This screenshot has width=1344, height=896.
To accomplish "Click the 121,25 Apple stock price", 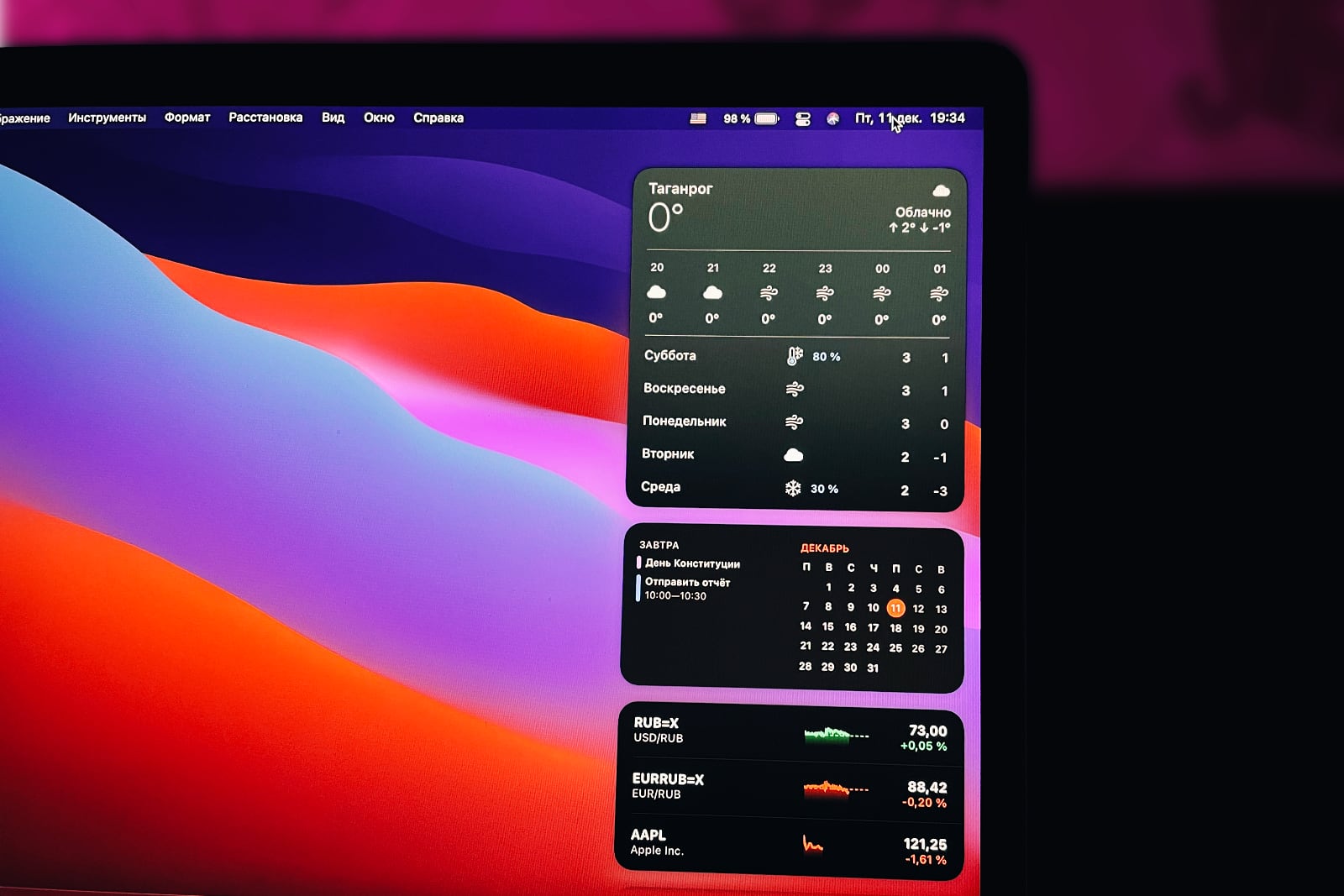I will [925, 845].
